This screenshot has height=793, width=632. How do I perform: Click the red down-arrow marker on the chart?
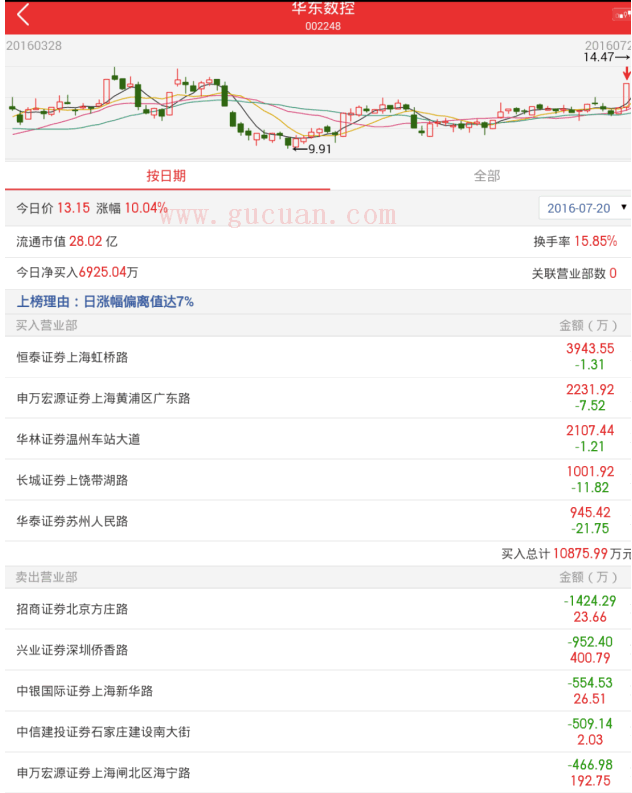point(626,73)
